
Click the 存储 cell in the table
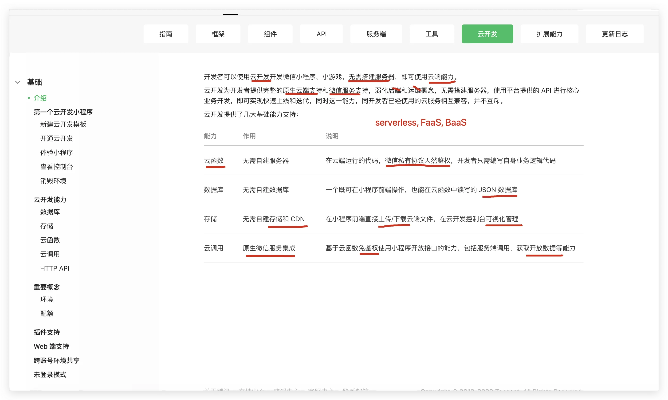(210, 219)
